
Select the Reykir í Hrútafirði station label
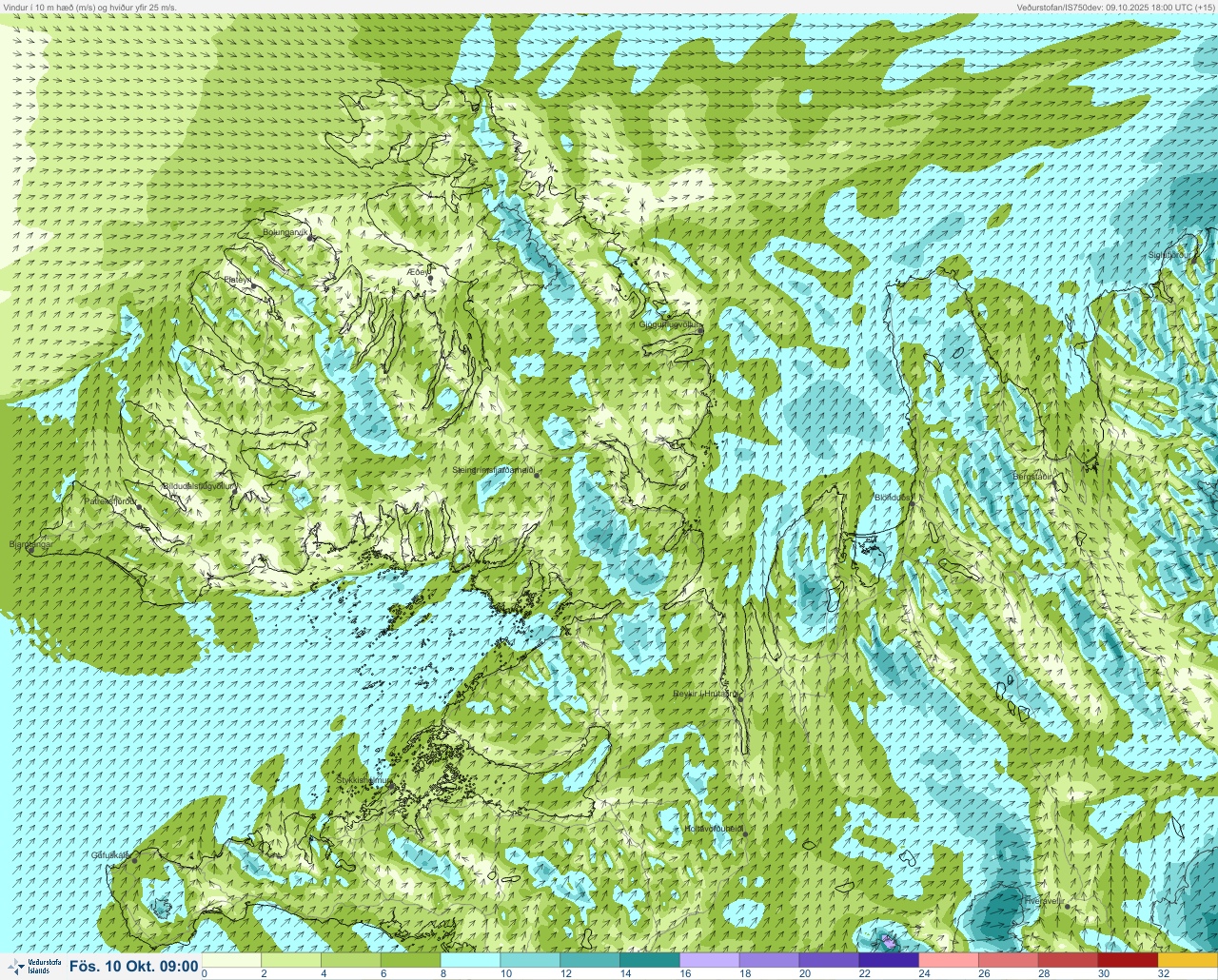(705, 694)
